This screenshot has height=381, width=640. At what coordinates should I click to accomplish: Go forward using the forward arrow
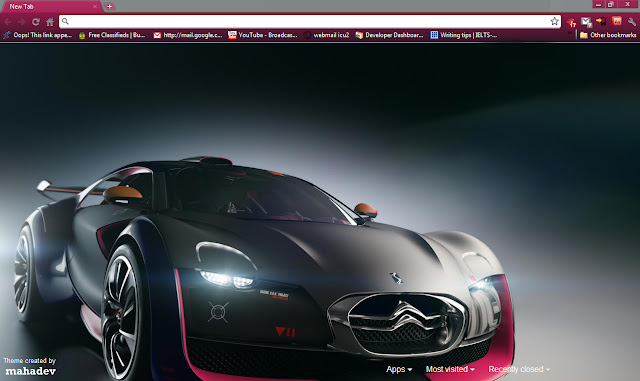coord(21,22)
